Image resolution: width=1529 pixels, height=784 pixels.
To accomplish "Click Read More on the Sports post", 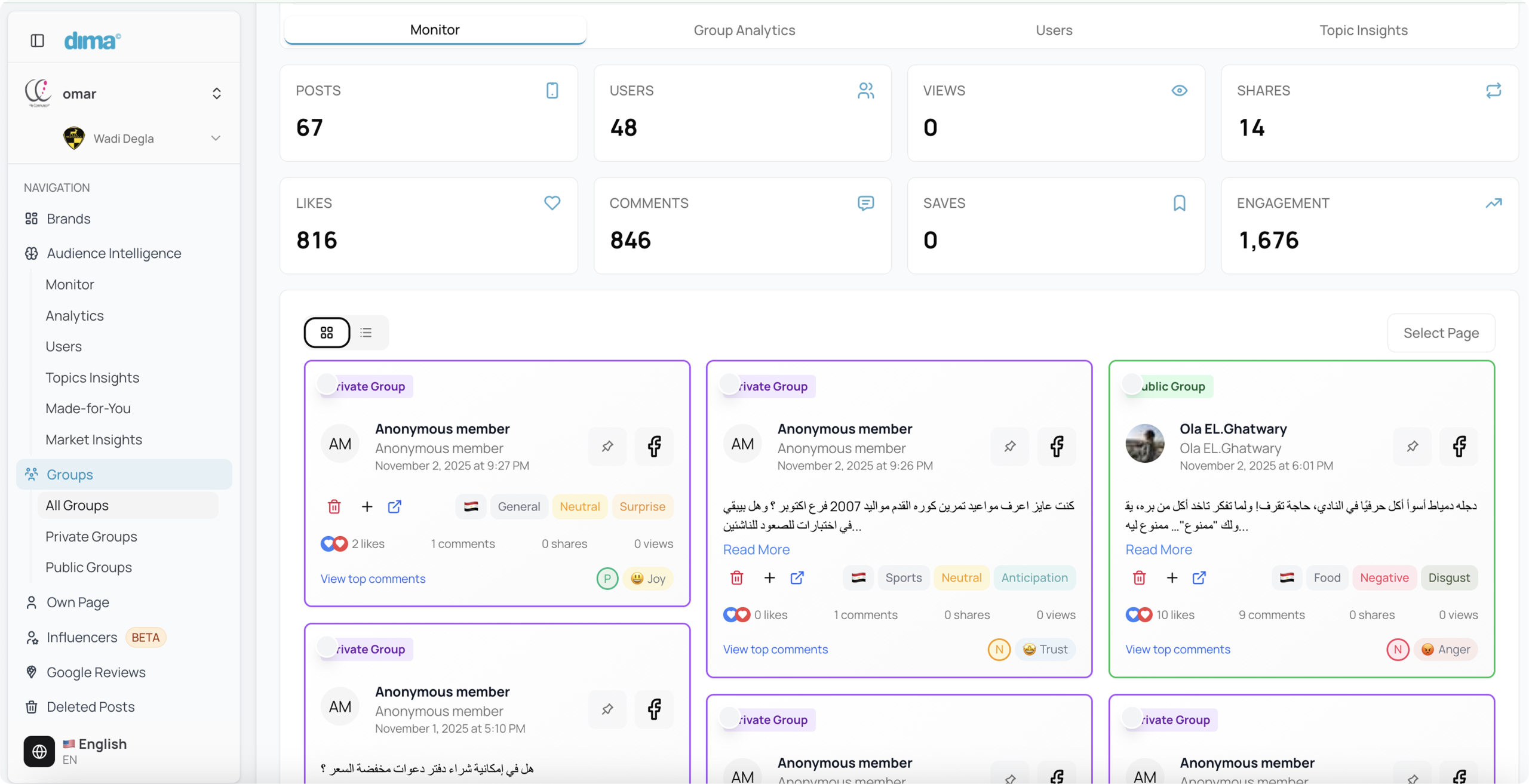I will pos(756,549).
